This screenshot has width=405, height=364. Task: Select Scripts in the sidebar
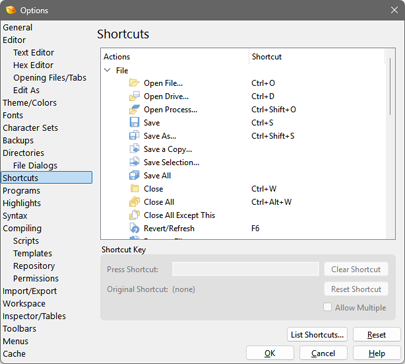[x=26, y=241]
